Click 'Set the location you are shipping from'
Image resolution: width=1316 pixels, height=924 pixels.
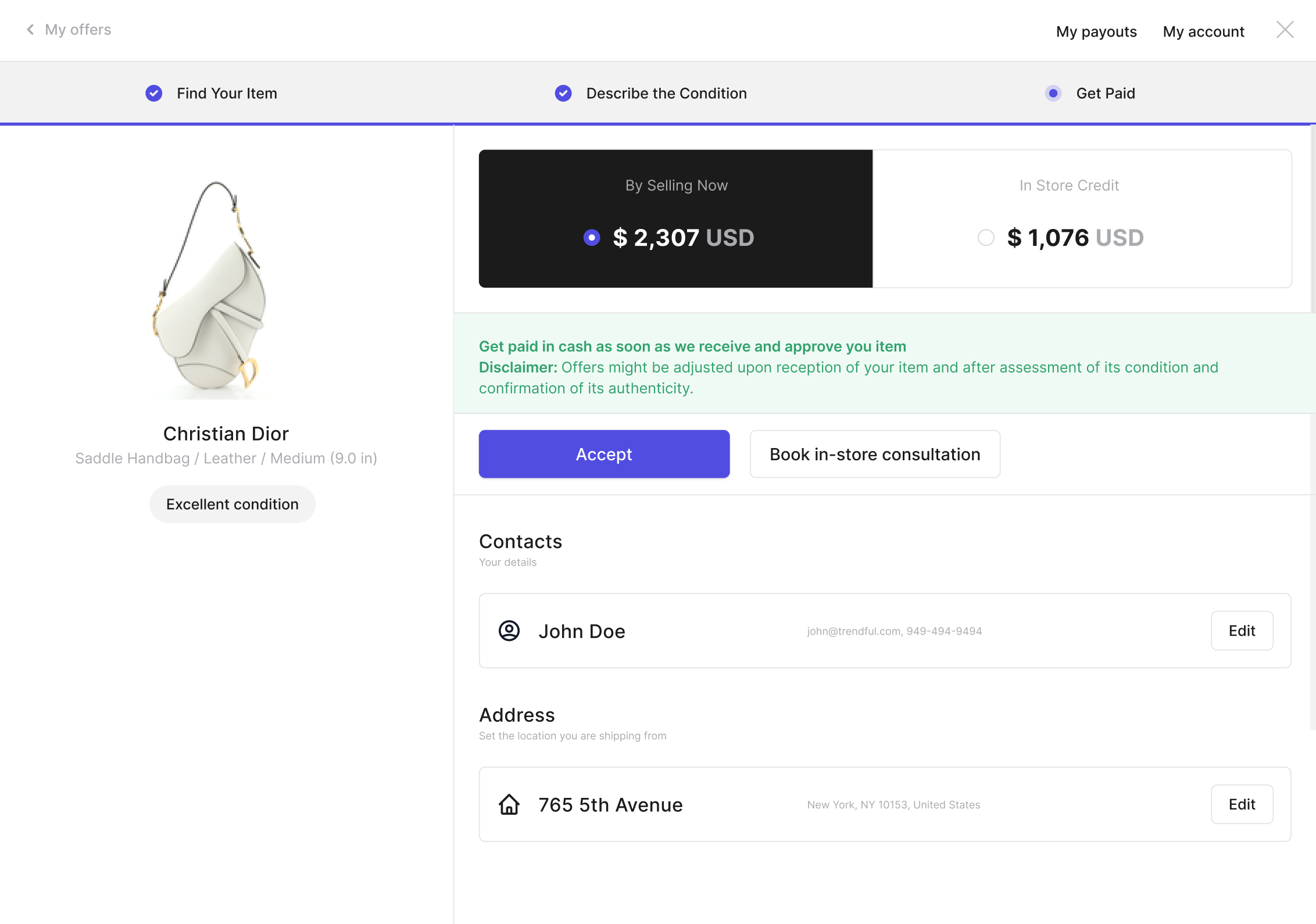[x=573, y=736]
